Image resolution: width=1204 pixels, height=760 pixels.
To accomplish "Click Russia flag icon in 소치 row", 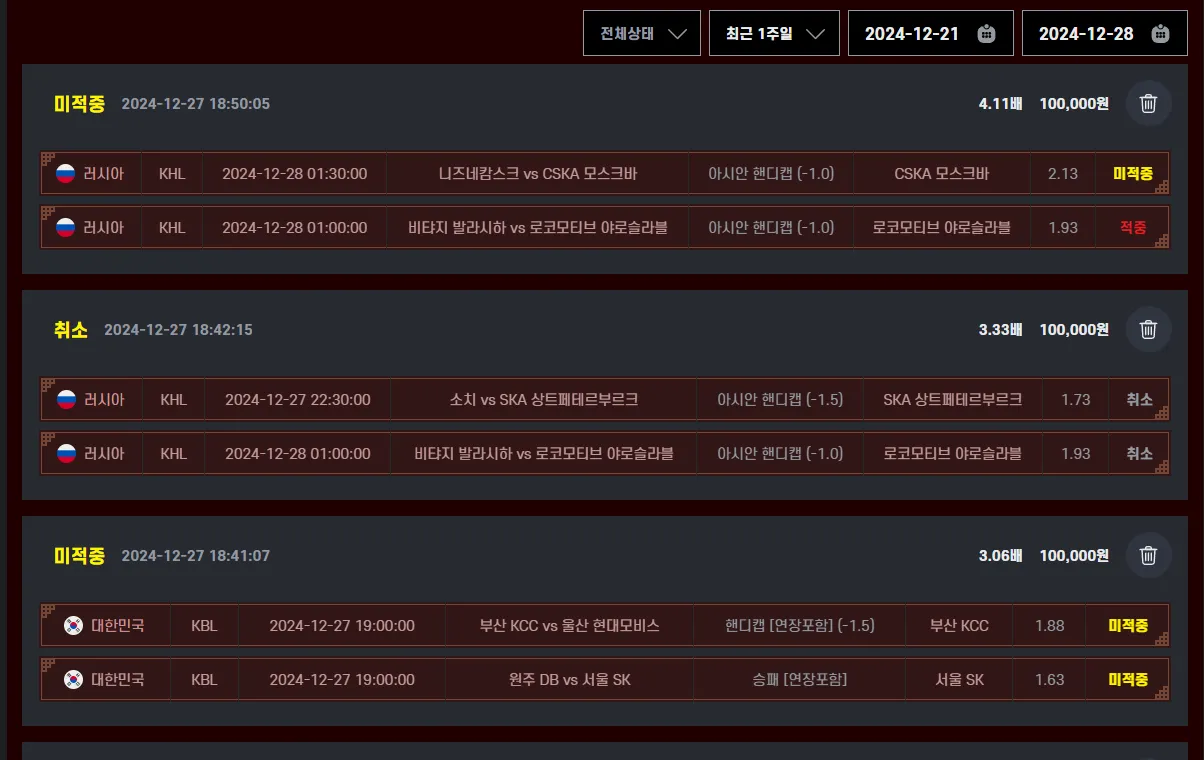I will click(x=66, y=399).
